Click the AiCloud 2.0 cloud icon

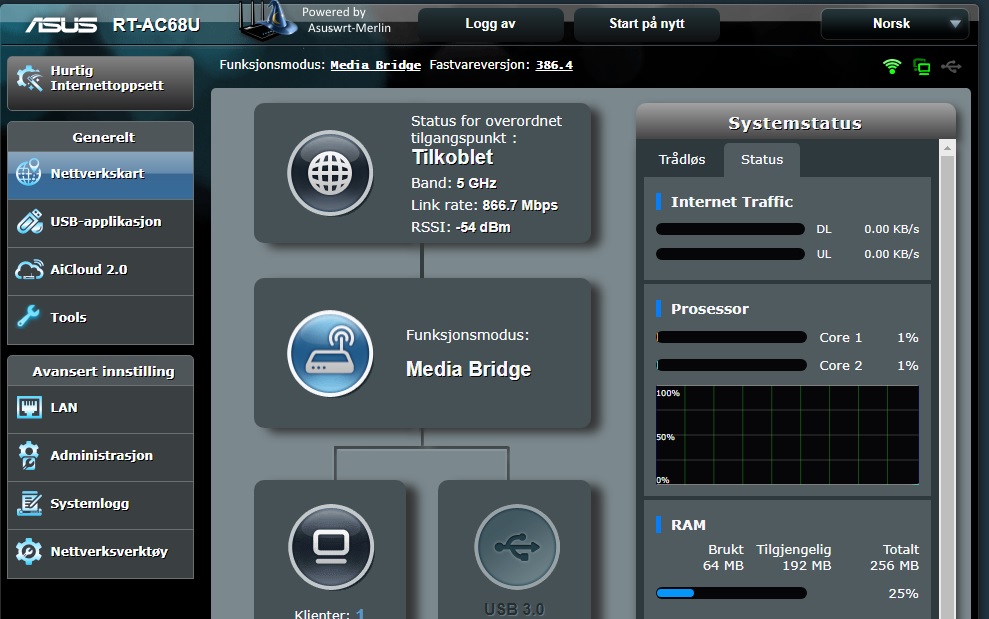pos(29,269)
